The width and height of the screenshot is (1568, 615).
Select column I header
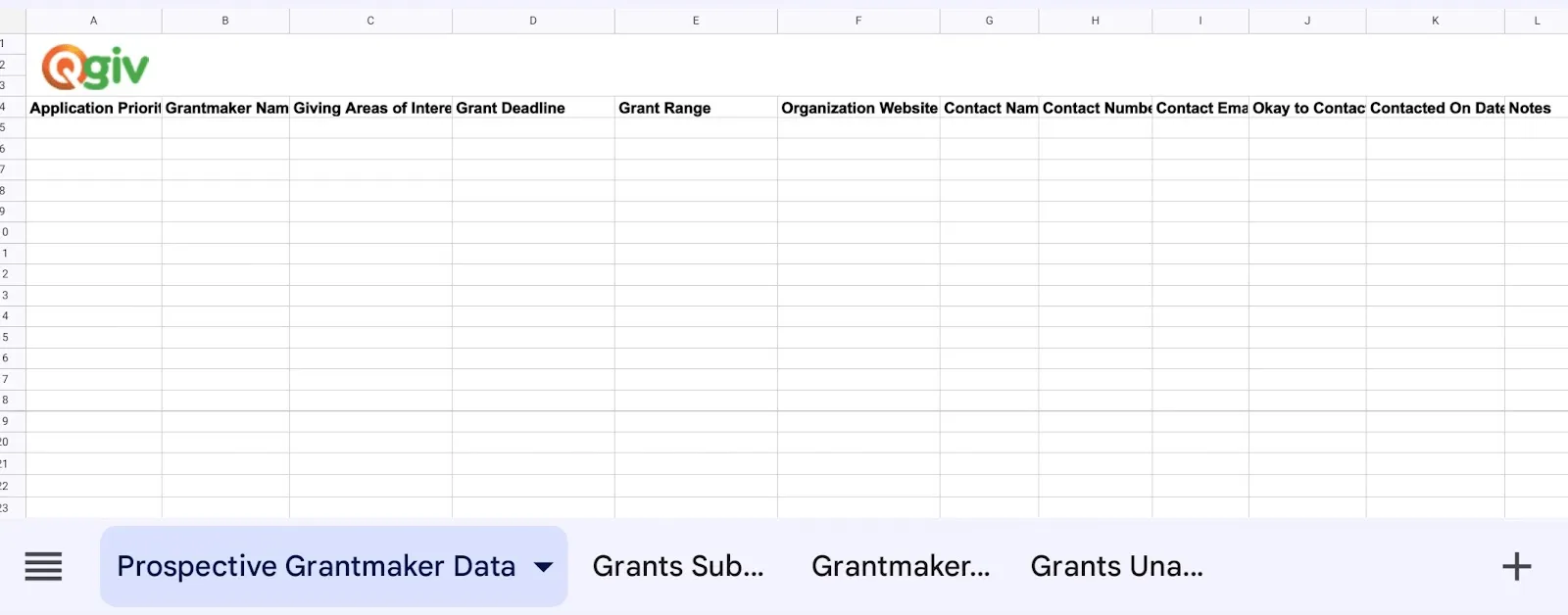click(1200, 21)
